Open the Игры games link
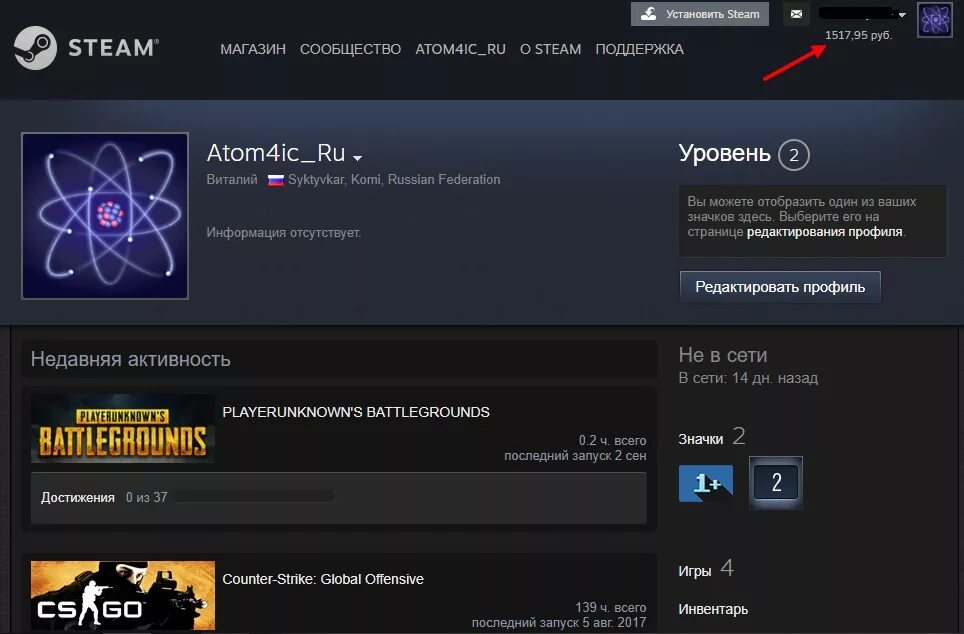Screen dimensions: 964x634 coord(695,571)
